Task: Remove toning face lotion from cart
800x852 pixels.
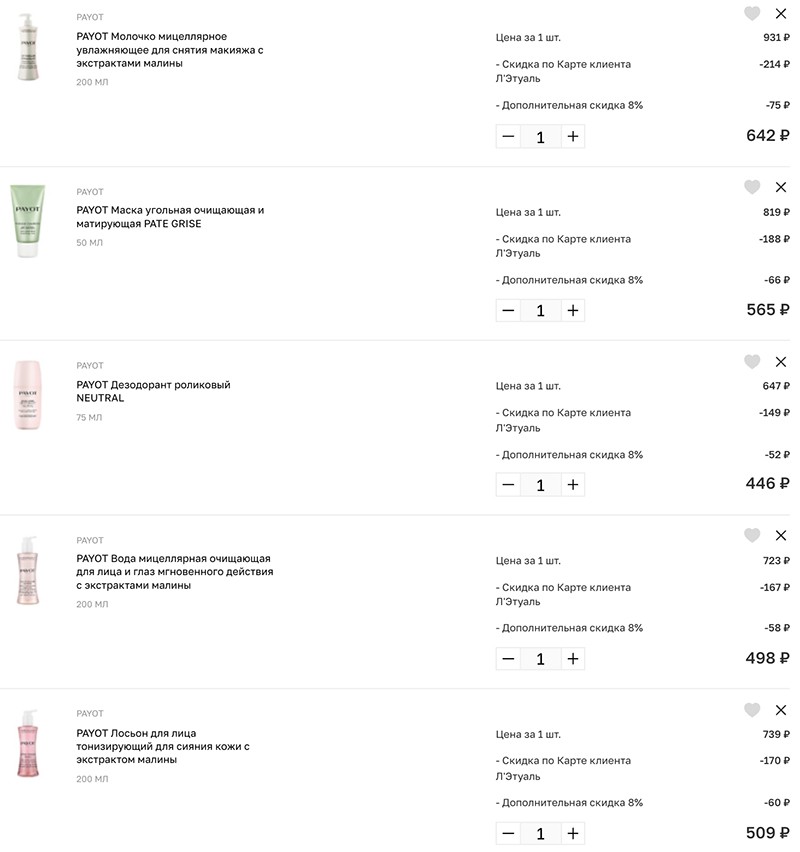Action: coord(781,710)
